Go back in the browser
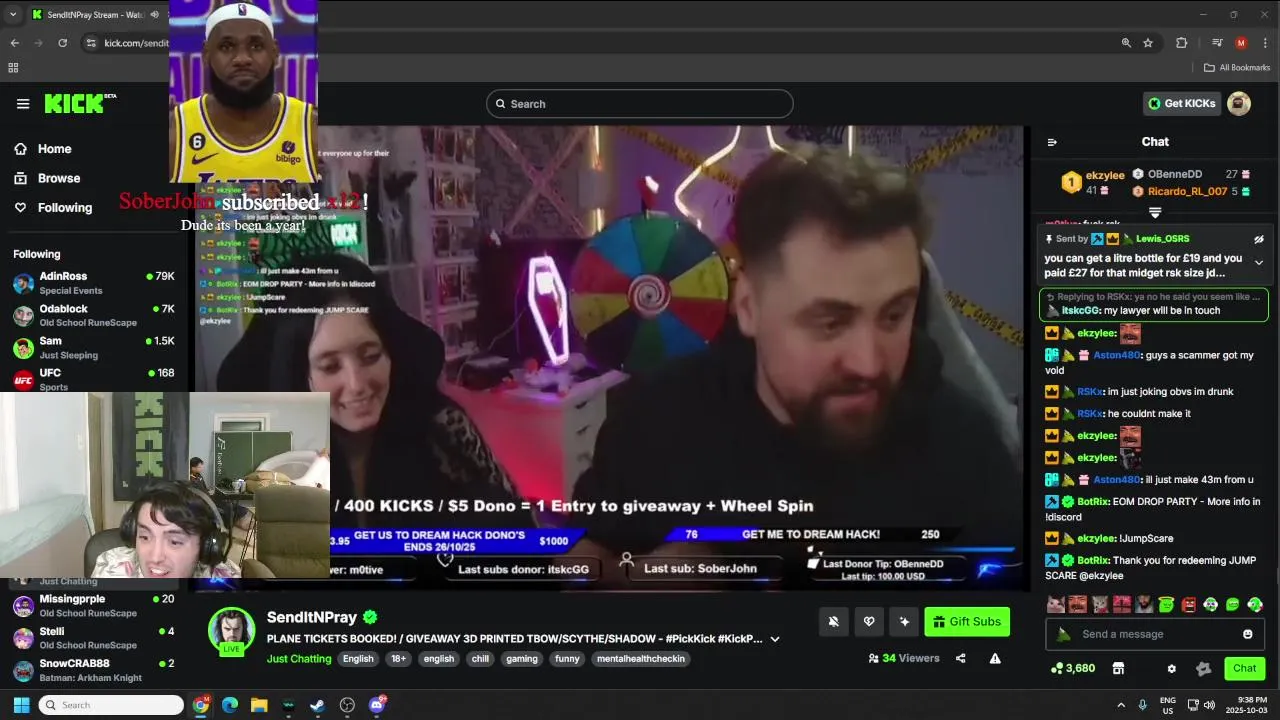This screenshot has width=1280, height=720. 15,43
